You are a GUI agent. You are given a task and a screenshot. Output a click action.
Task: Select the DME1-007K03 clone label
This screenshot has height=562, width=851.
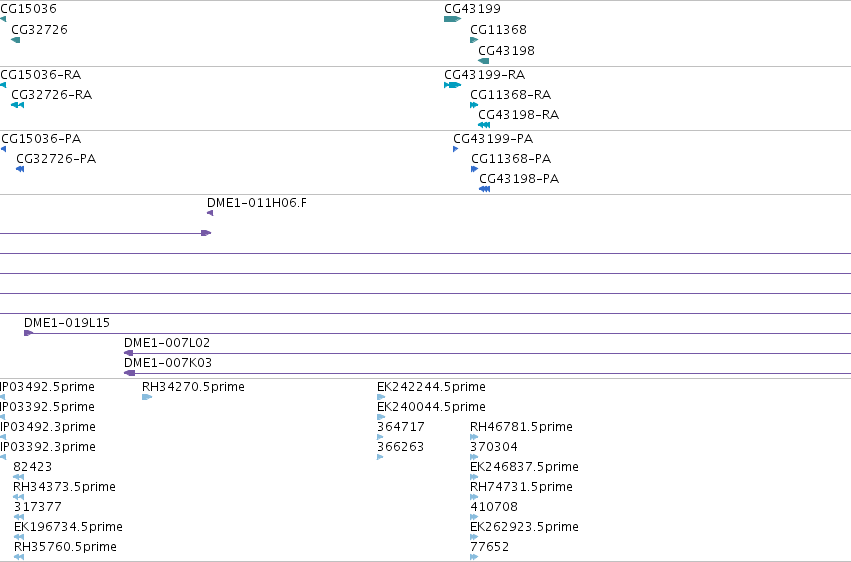coord(168,363)
